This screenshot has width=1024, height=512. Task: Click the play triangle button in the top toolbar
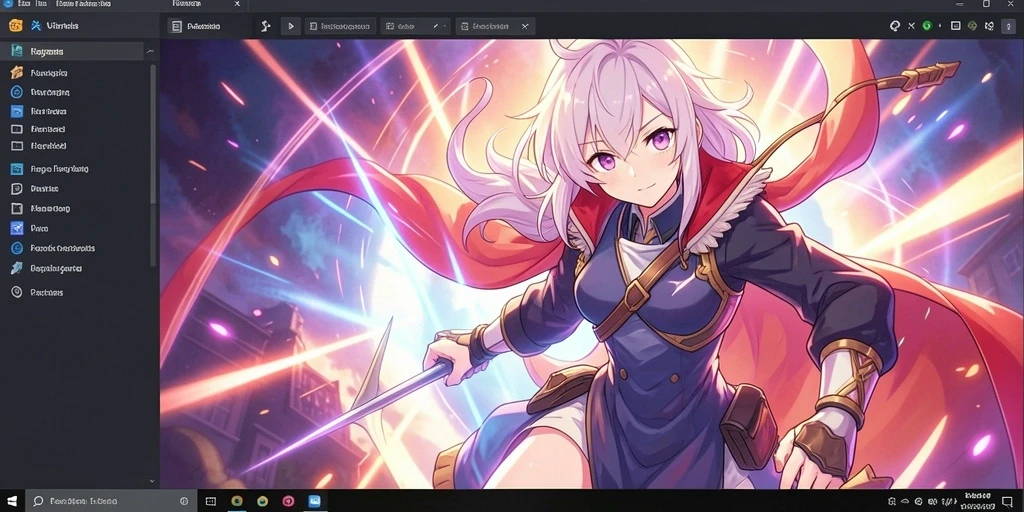pos(291,26)
